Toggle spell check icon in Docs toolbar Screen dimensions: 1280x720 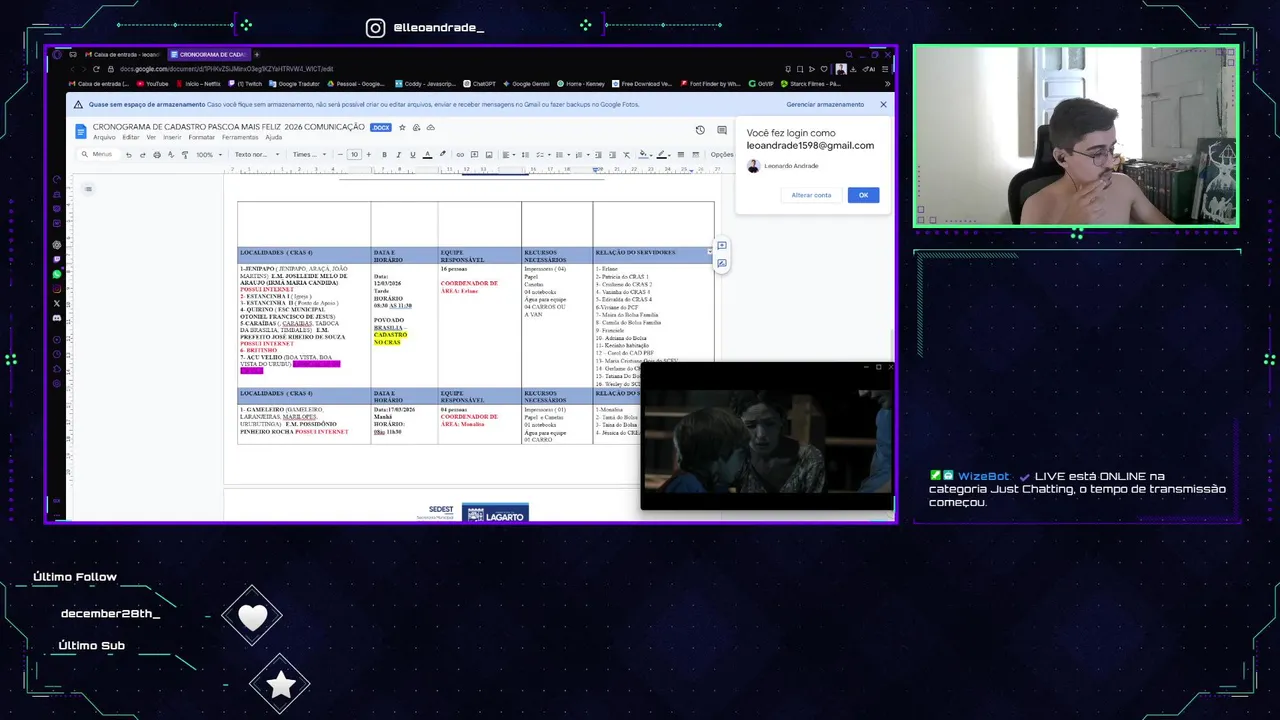click(171, 154)
